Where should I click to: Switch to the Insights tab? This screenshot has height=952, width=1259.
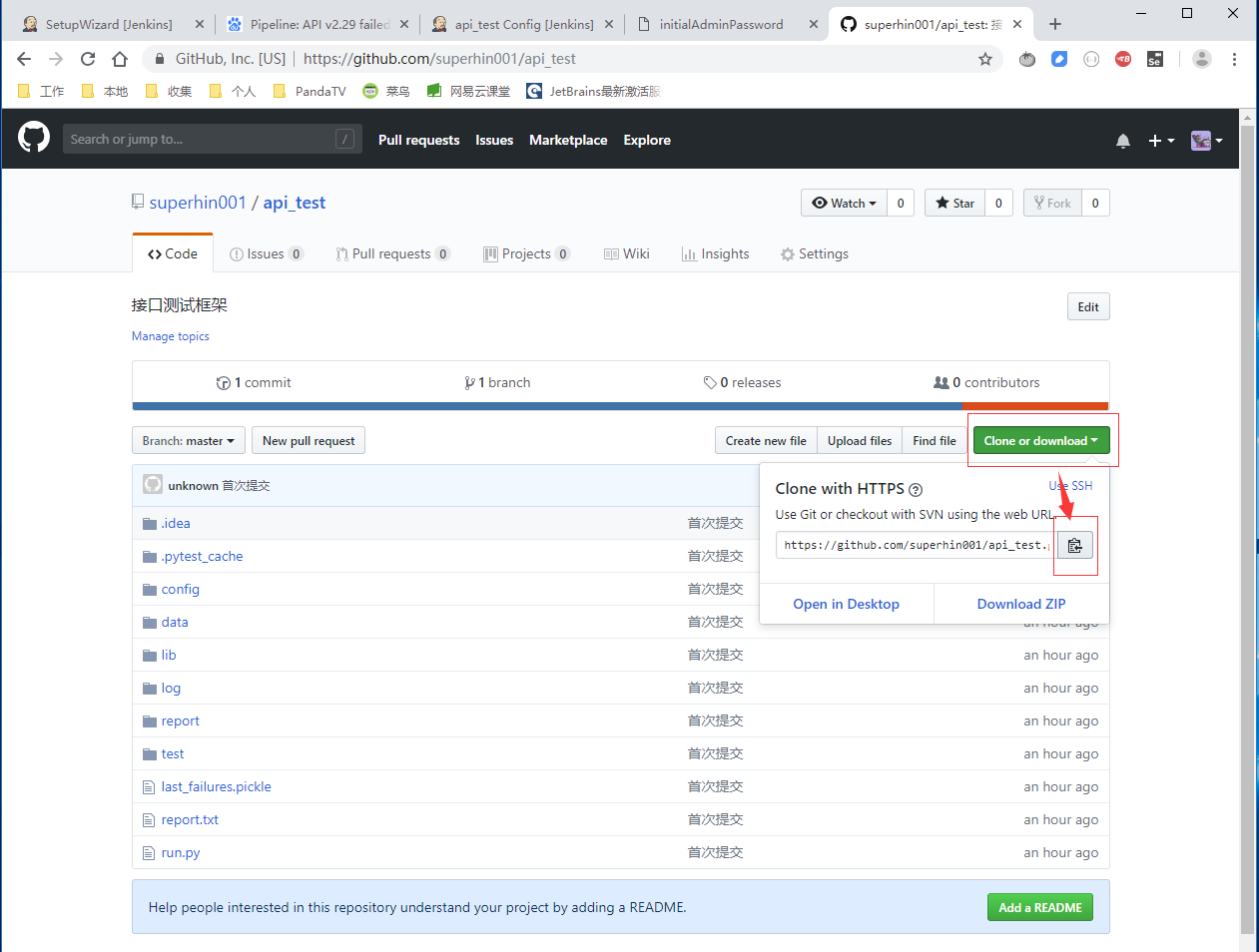click(x=715, y=253)
